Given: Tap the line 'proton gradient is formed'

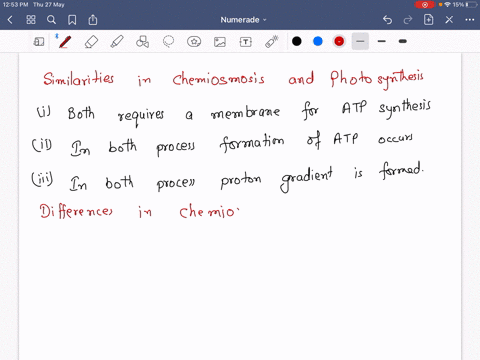Looking at the screenshot, I should tap(322, 177).
